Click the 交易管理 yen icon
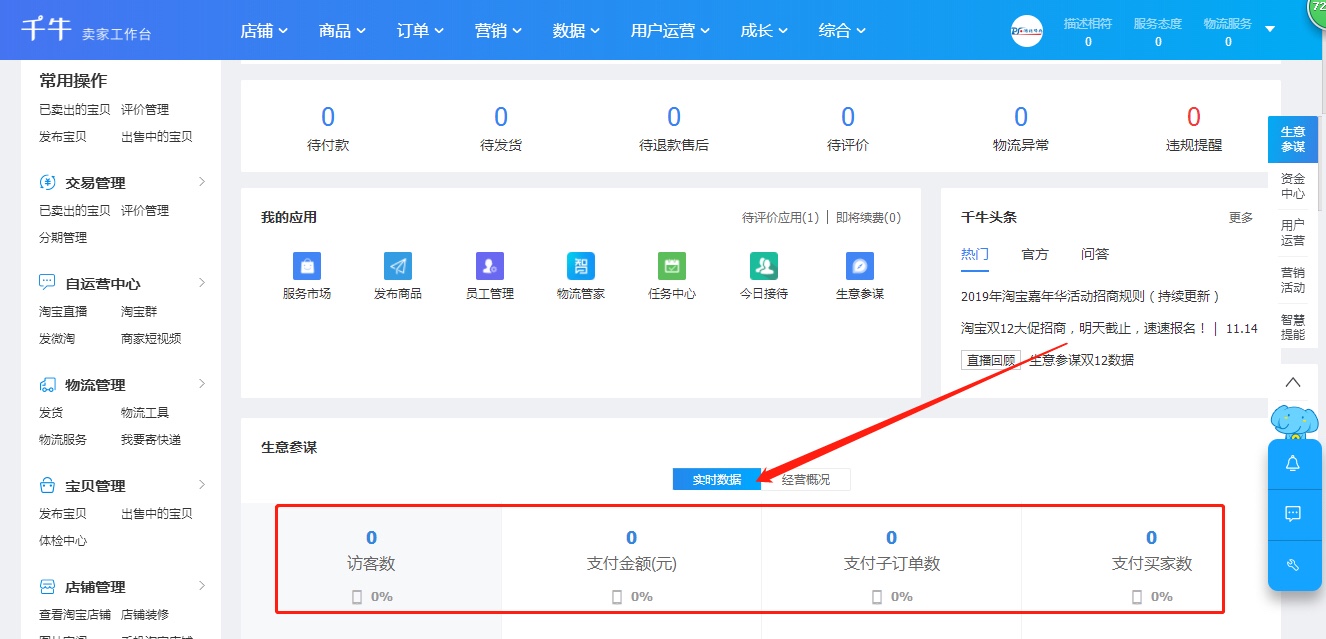The height and width of the screenshot is (639, 1326). [47, 183]
